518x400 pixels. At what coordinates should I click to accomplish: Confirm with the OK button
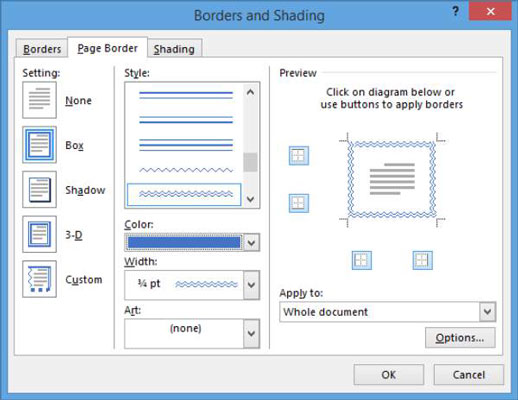[x=389, y=375]
